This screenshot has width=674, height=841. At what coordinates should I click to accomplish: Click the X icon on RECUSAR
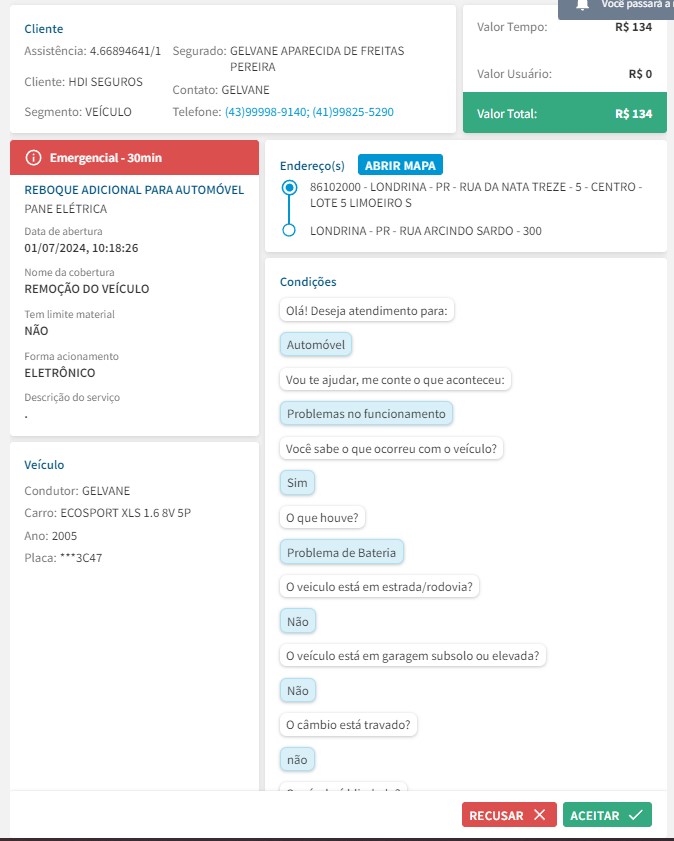point(540,815)
